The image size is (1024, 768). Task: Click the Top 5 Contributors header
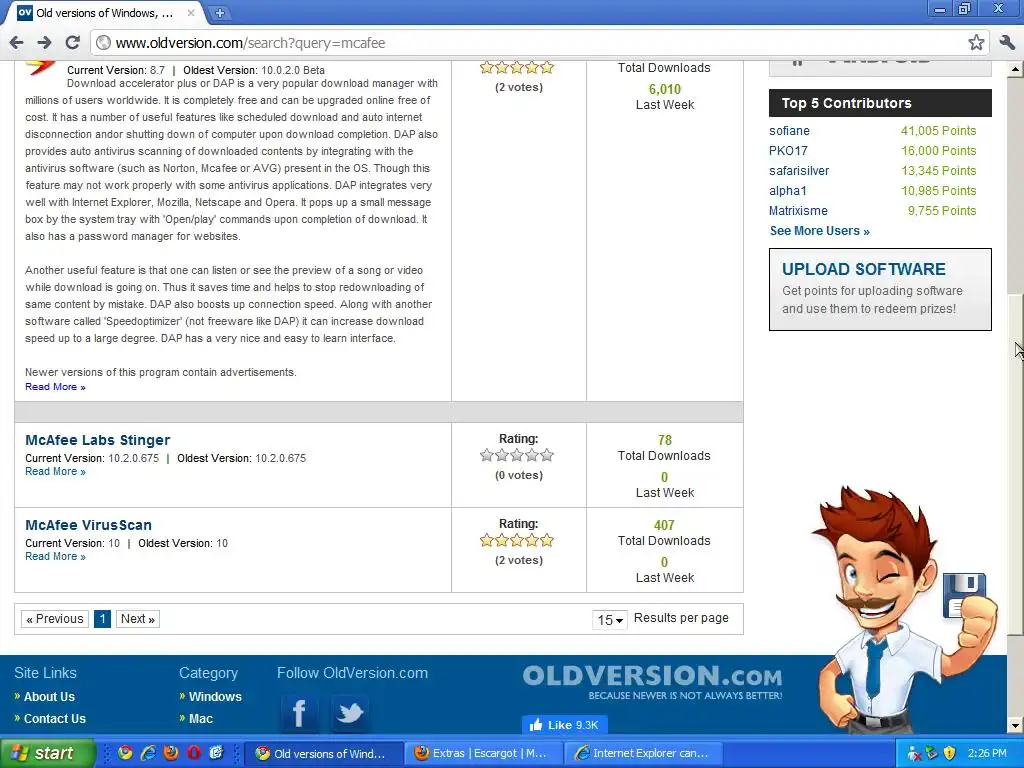880,103
